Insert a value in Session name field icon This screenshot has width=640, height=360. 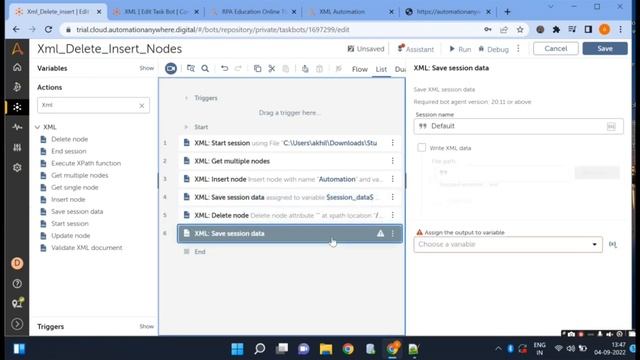tap(611, 126)
